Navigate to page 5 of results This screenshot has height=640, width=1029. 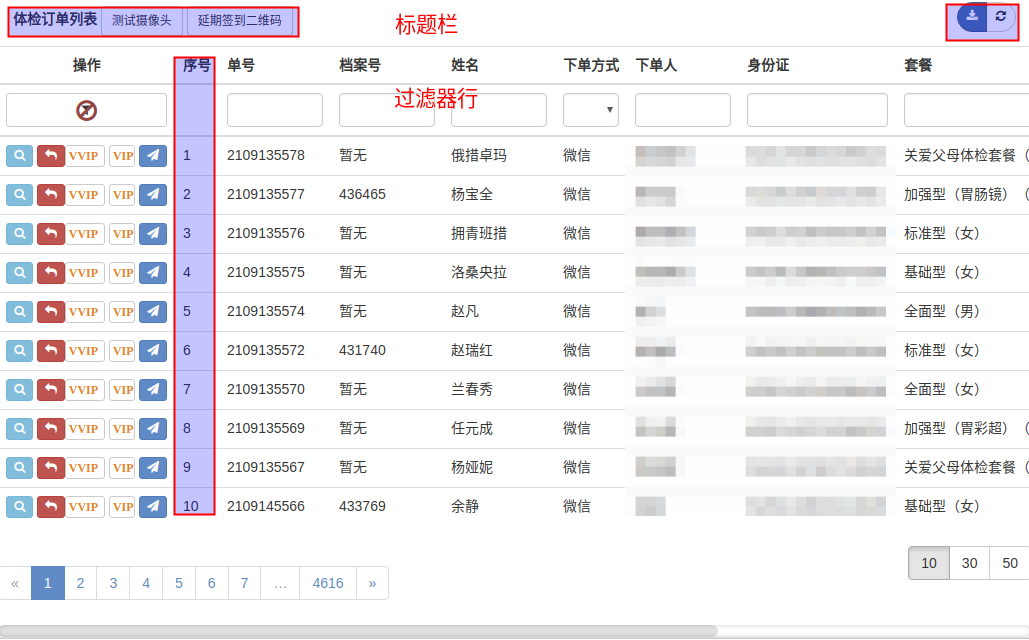(178, 583)
